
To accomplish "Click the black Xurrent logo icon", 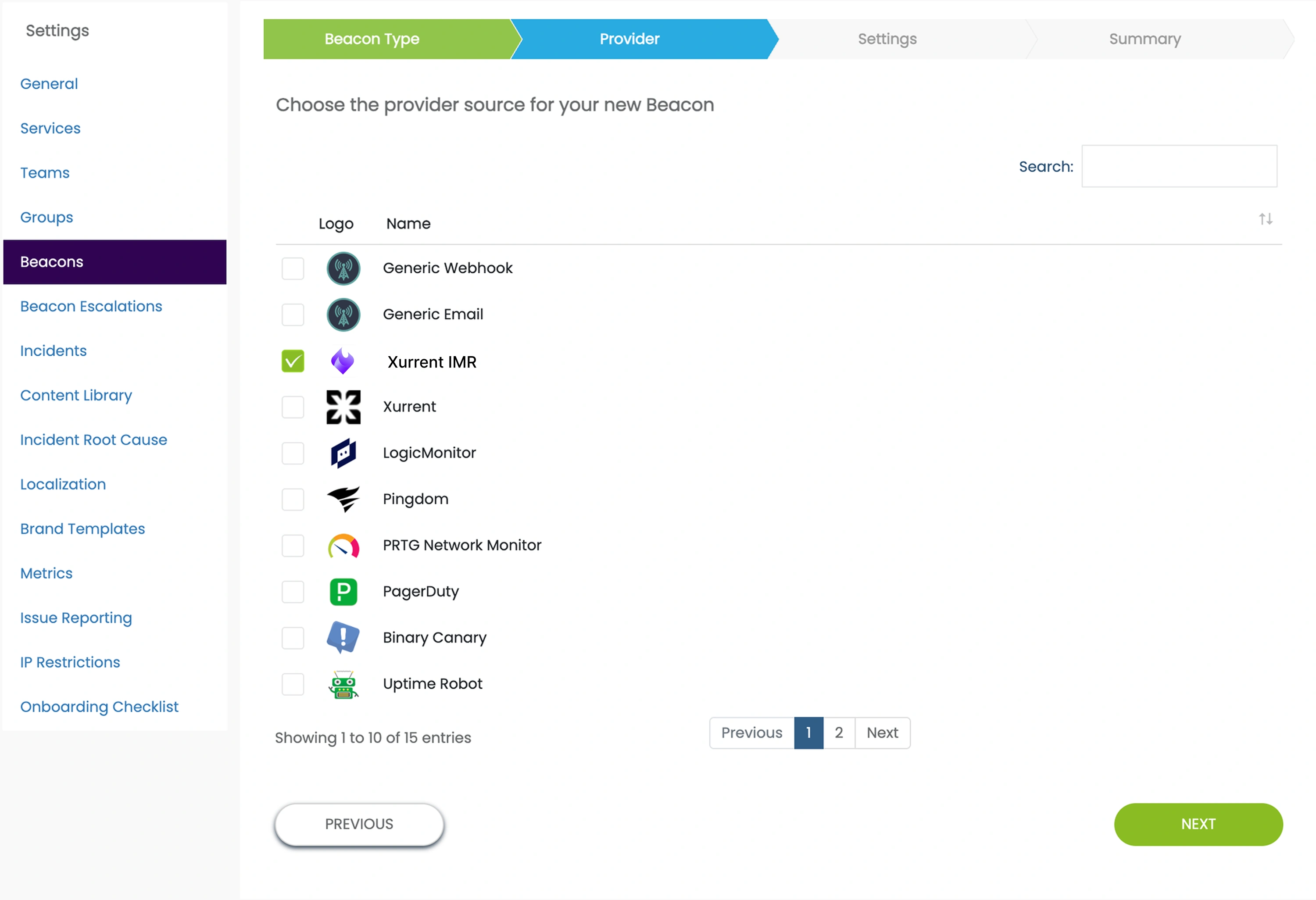I will pos(343,407).
